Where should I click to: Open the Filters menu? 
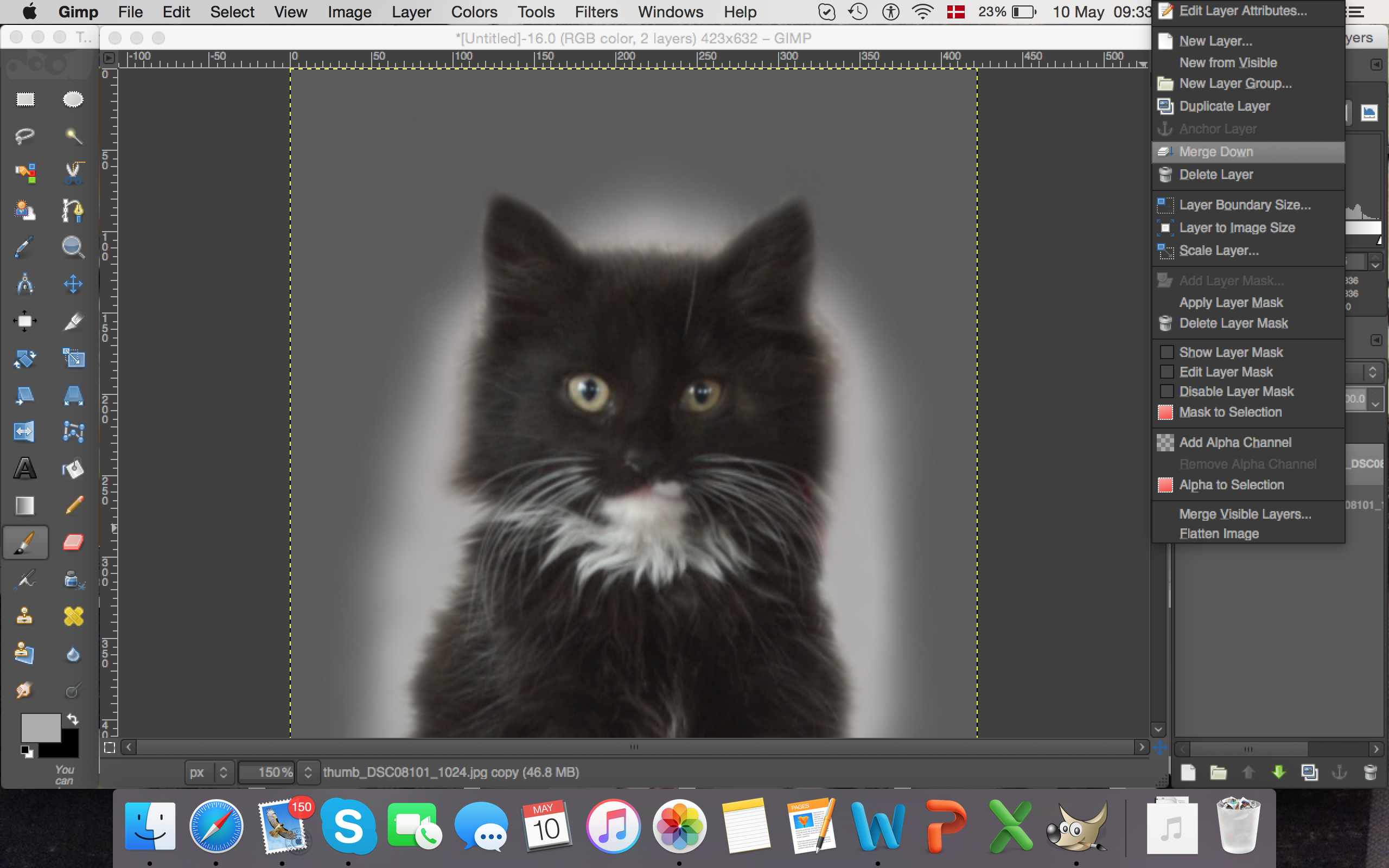596,12
